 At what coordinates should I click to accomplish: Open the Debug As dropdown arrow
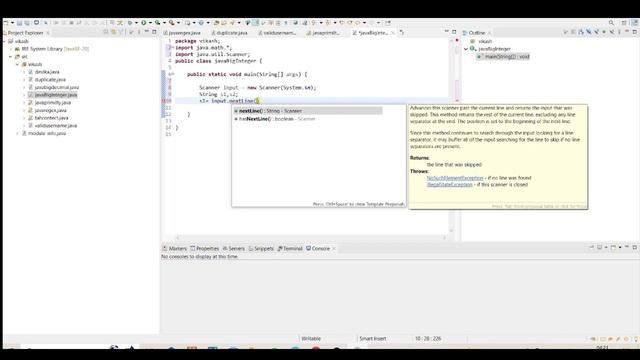pyautogui.click(x=136, y=23)
